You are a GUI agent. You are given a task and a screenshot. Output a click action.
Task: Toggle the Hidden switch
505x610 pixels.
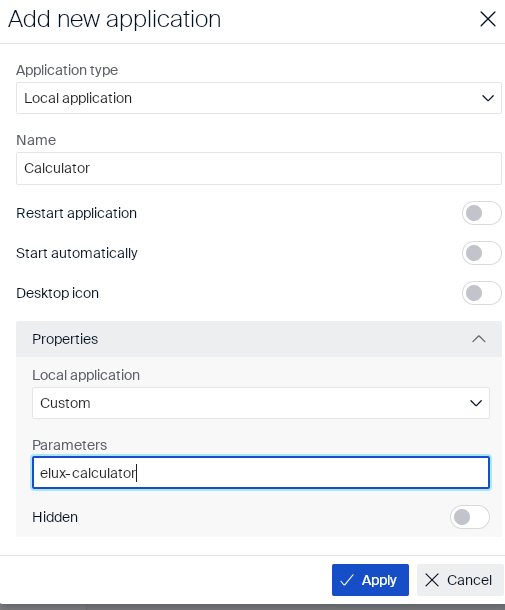coord(470,517)
